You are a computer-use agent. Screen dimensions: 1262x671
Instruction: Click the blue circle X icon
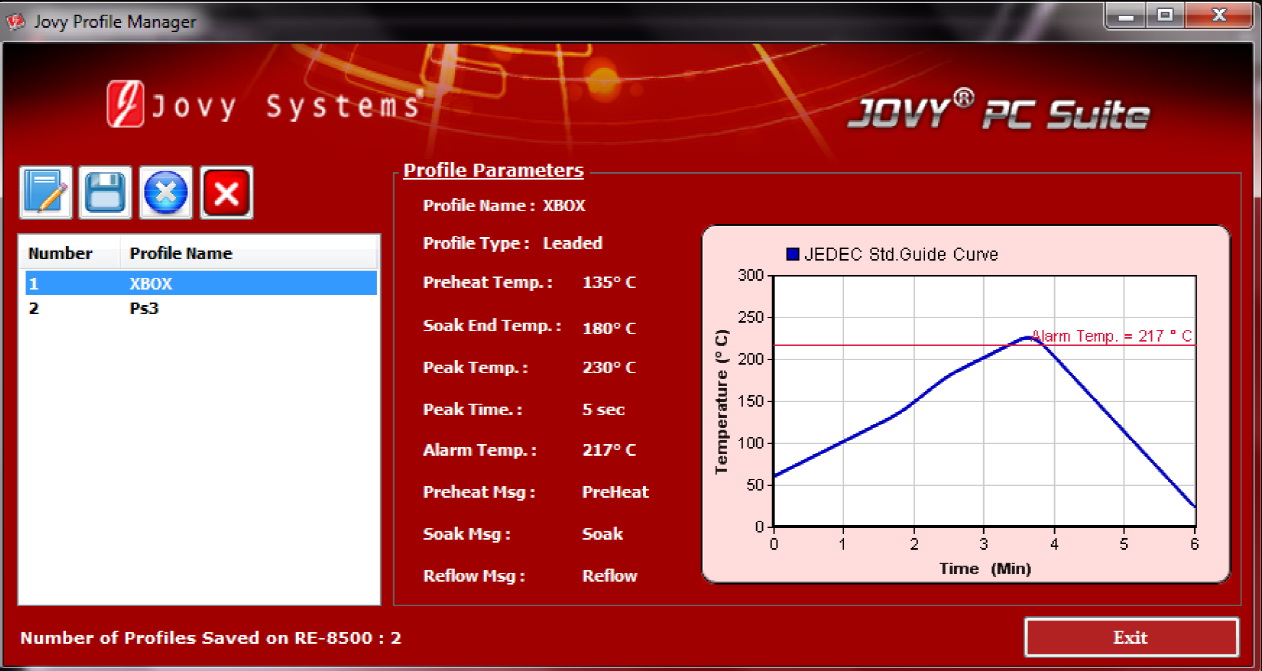(x=166, y=192)
